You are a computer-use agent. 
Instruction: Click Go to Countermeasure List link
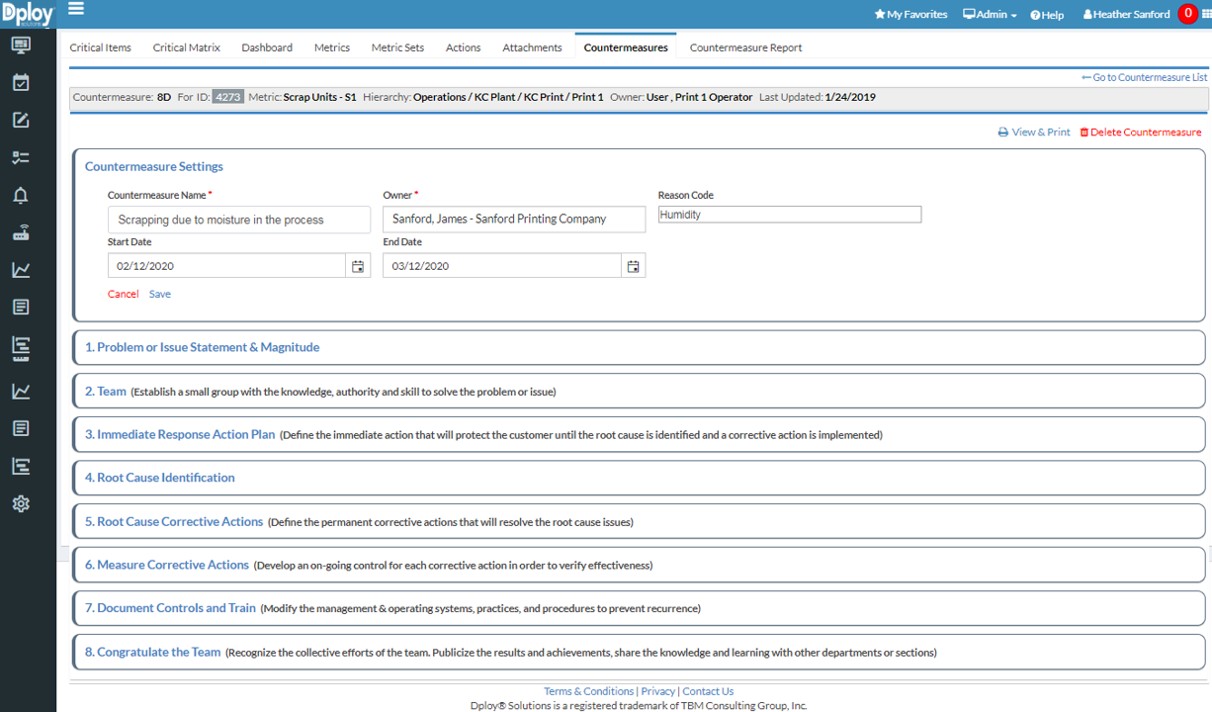(1144, 77)
